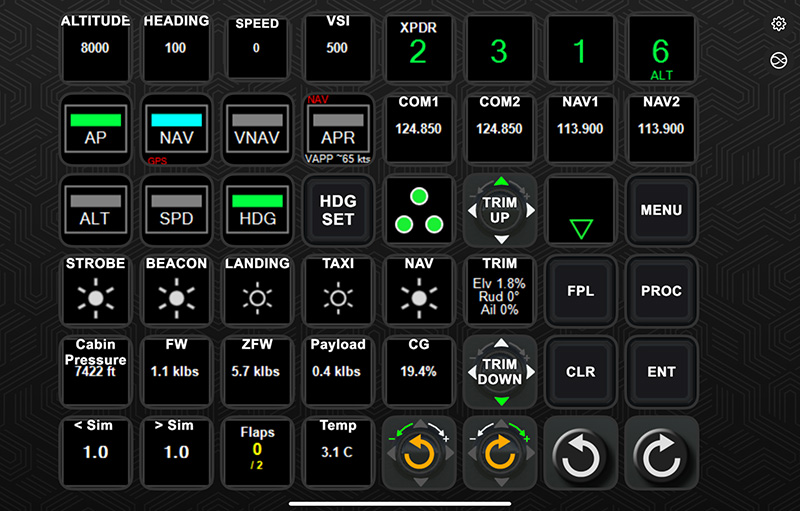Toggle the NAV autopilot mode
This screenshot has width=800, height=511.
tap(177, 129)
